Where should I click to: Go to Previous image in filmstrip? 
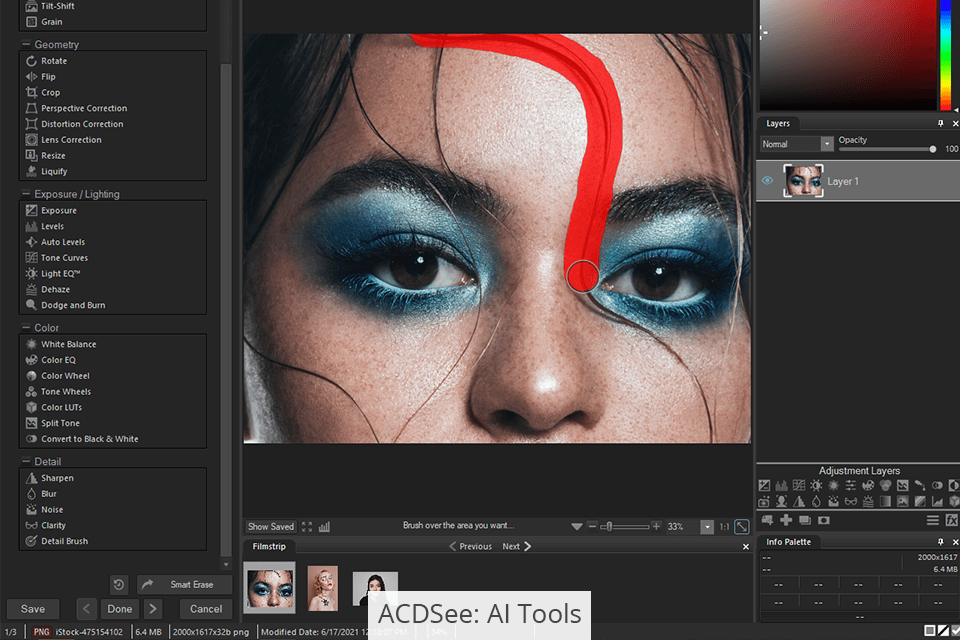click(471, 546)
